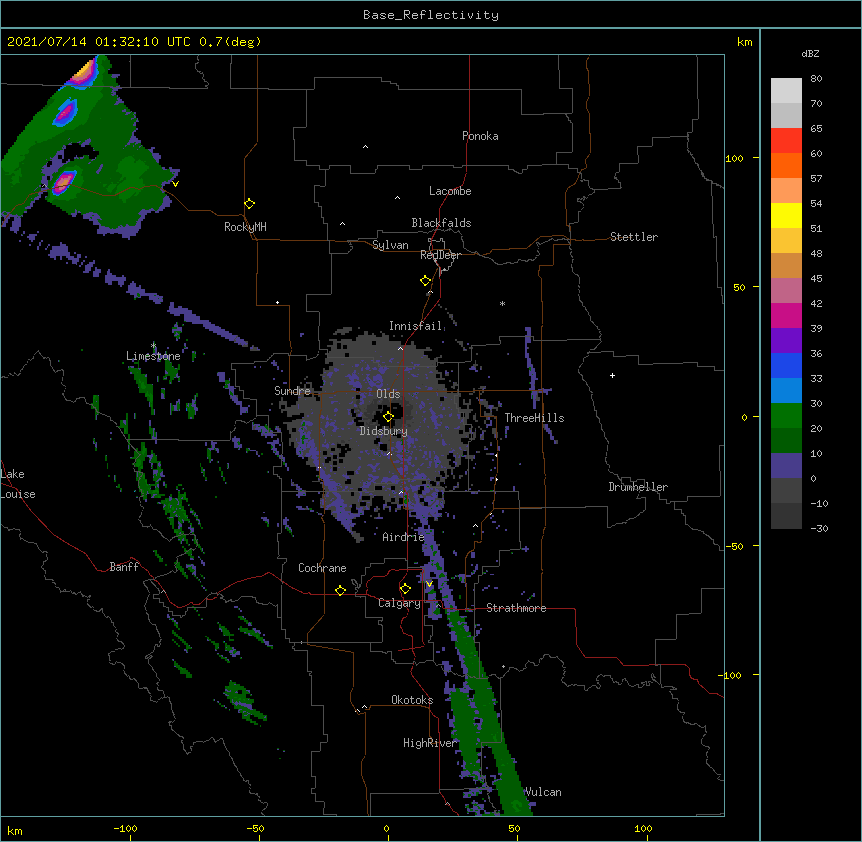
Task: Click the RedDeer city label
Action: (x=440, y=255)
